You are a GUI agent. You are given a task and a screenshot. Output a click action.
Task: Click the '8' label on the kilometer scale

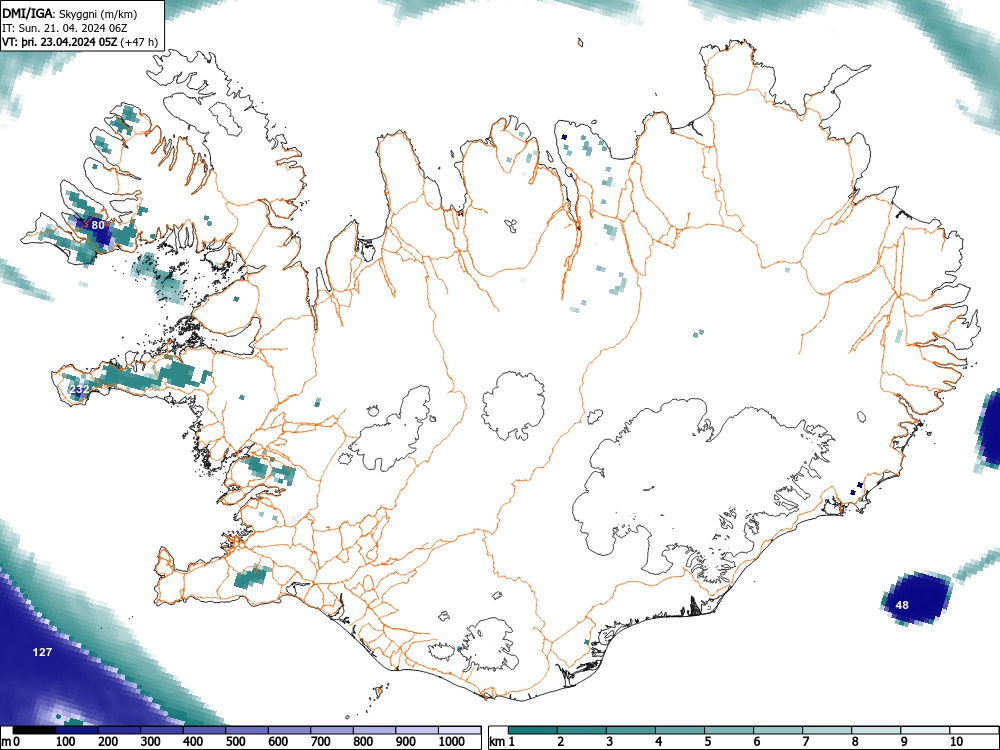pyautogui.click(x=855, y=742)
